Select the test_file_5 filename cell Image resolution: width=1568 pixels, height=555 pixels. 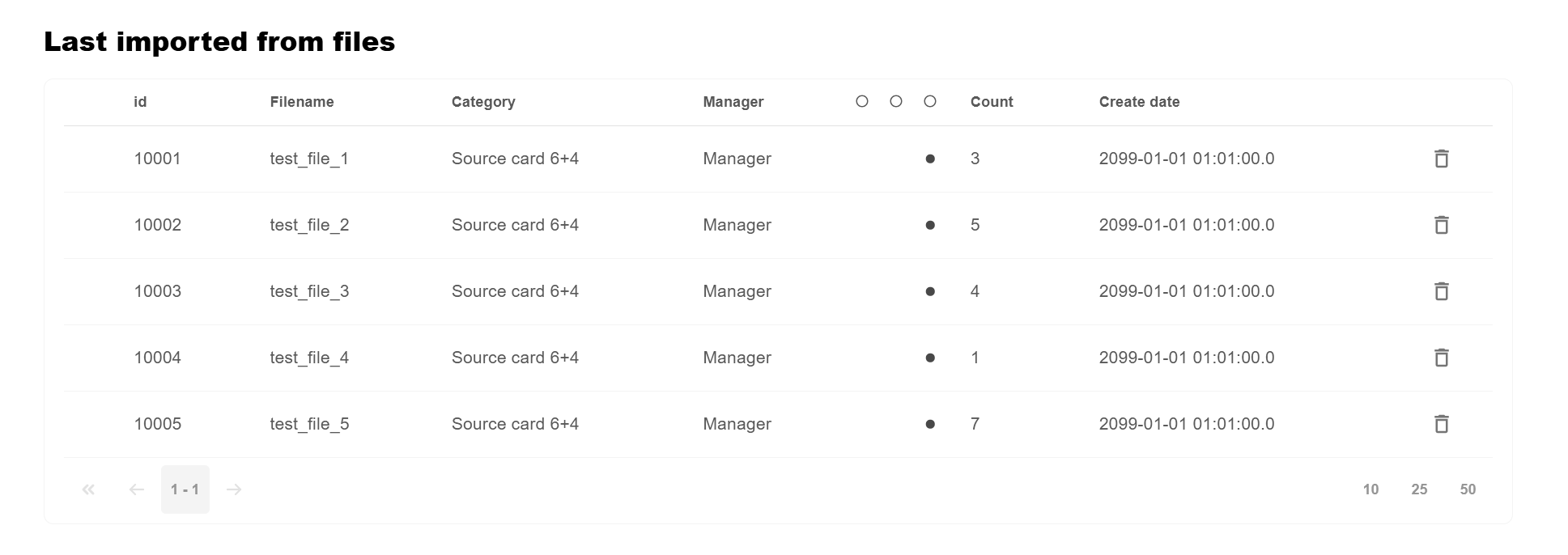click(309, 424)
